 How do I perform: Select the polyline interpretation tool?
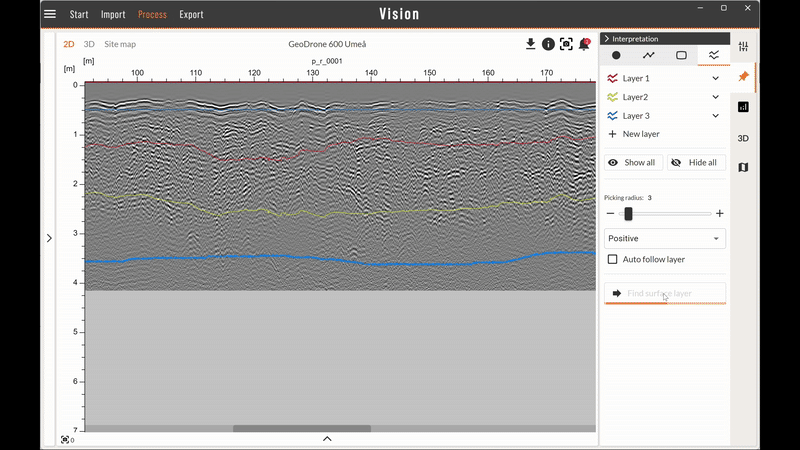tap(649, 56)
